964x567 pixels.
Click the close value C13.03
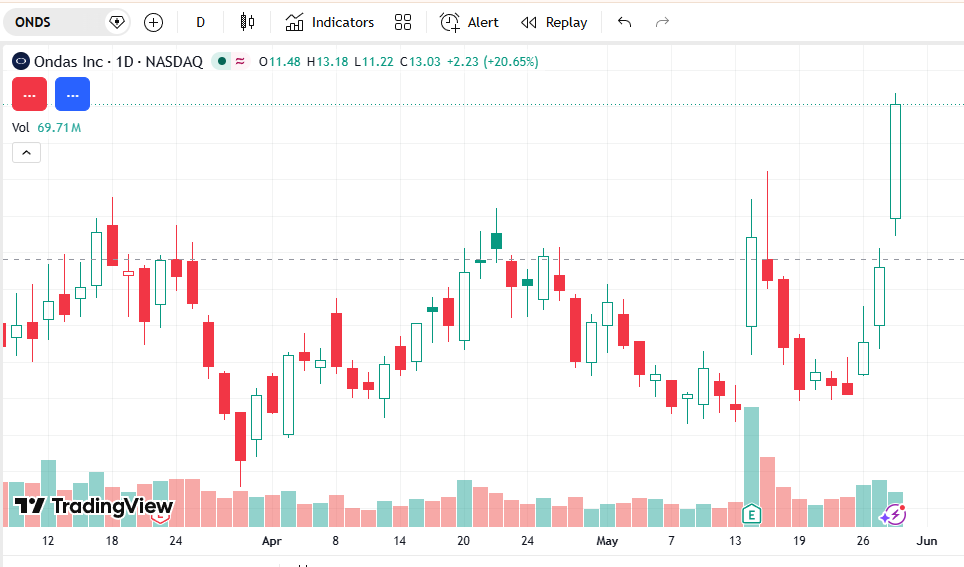tap(421, 61)
